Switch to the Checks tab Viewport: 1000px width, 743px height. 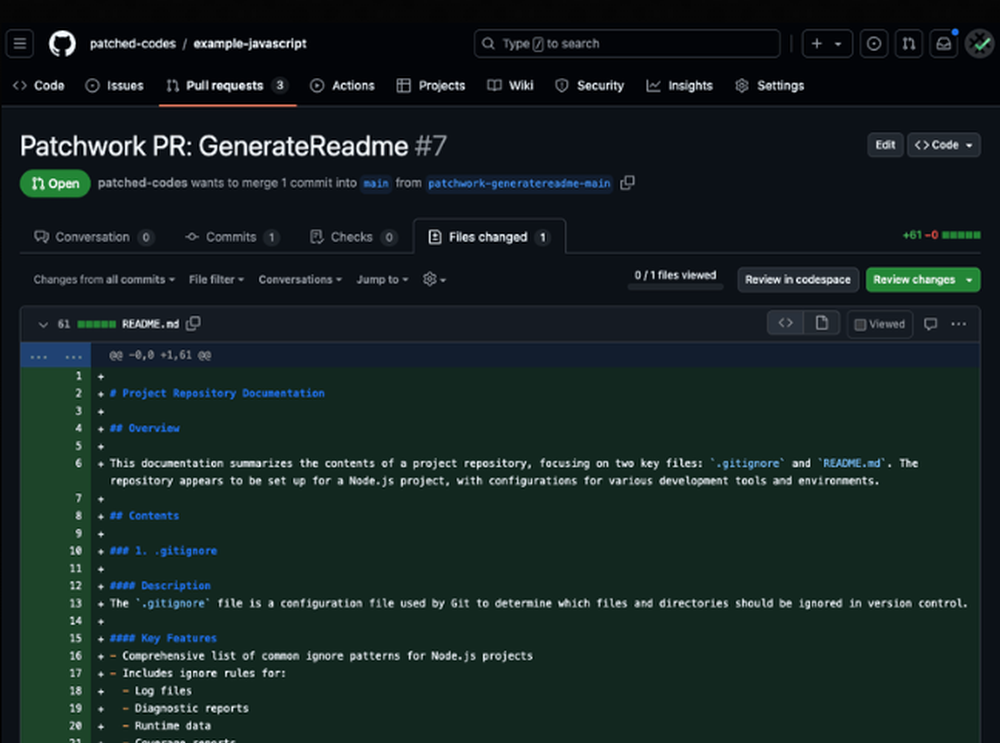(353, 237)
